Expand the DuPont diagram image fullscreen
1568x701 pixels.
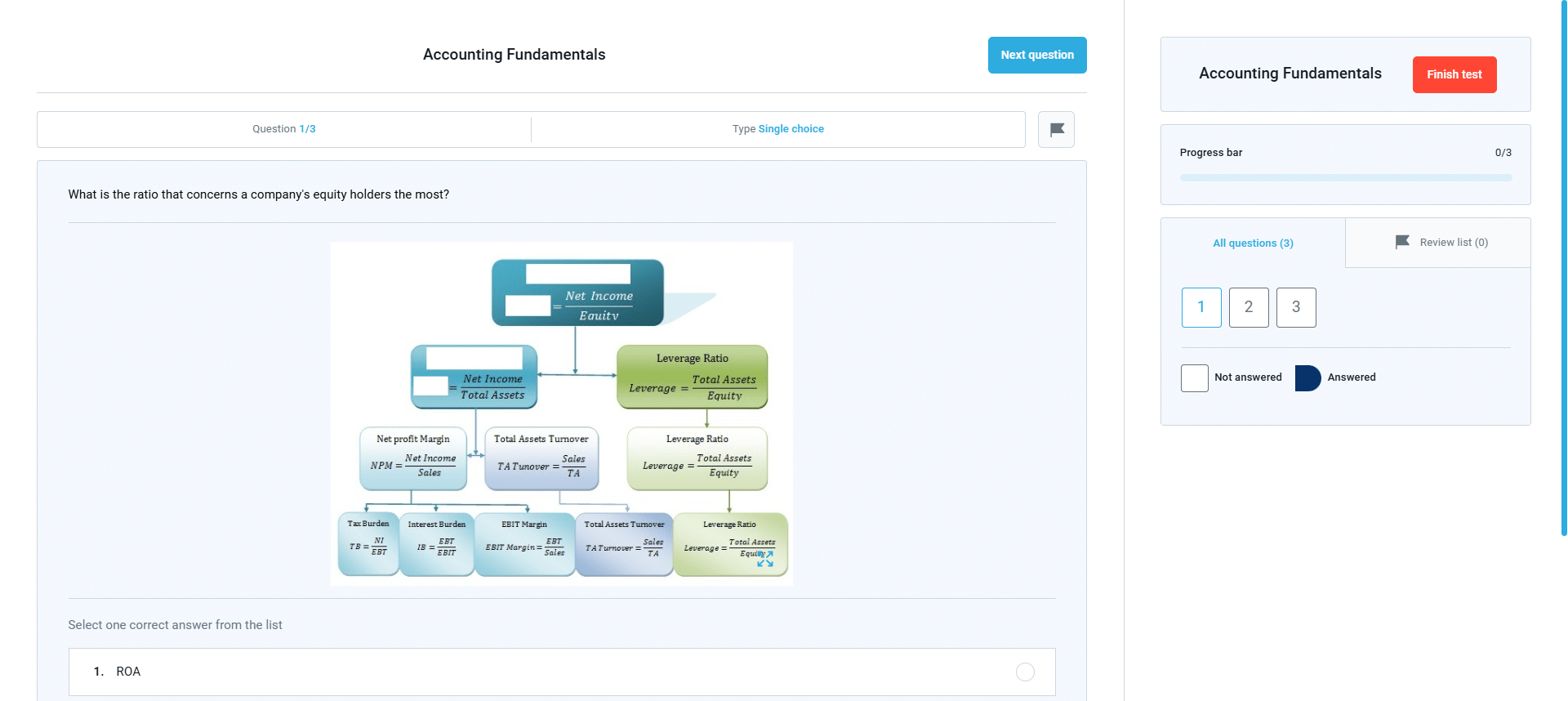pyautogui.click(x=765, y=559)
